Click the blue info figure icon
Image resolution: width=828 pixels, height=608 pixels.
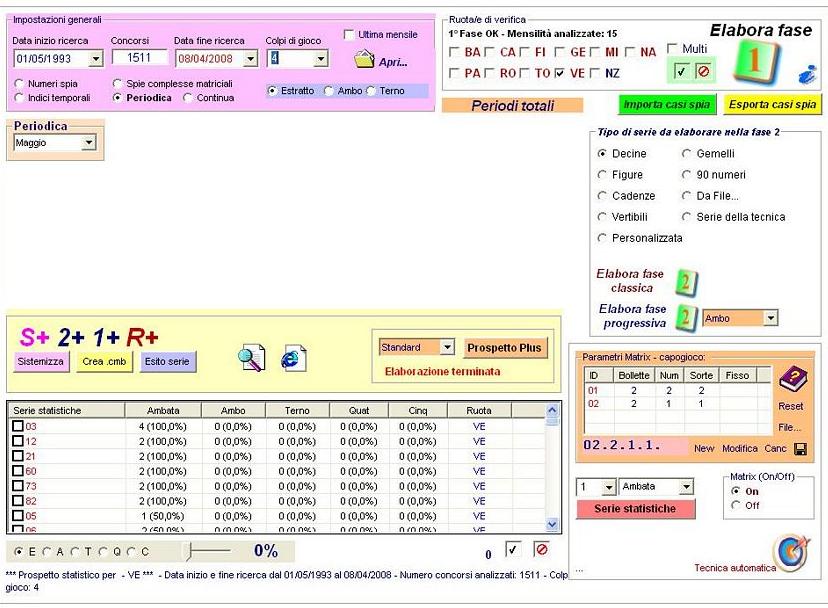(x=806, y=75)
